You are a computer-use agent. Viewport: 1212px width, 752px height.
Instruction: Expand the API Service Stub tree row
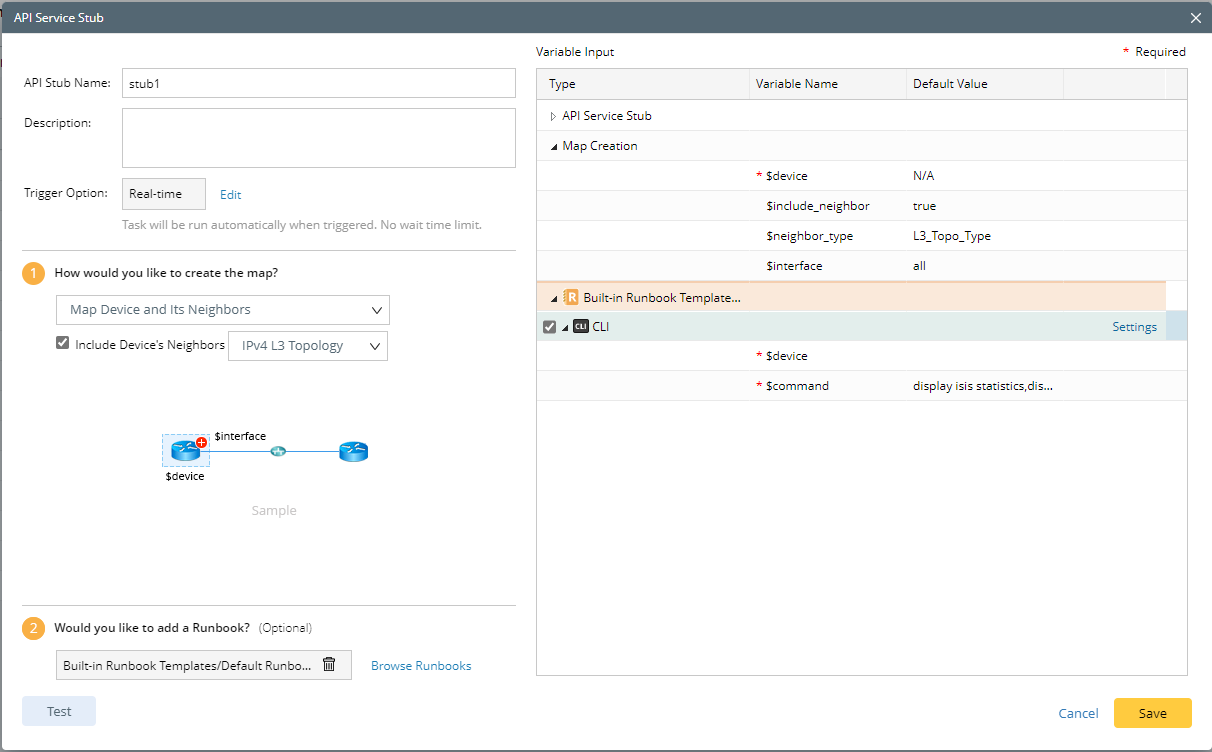pyautogui.click(x=553, y=116)
